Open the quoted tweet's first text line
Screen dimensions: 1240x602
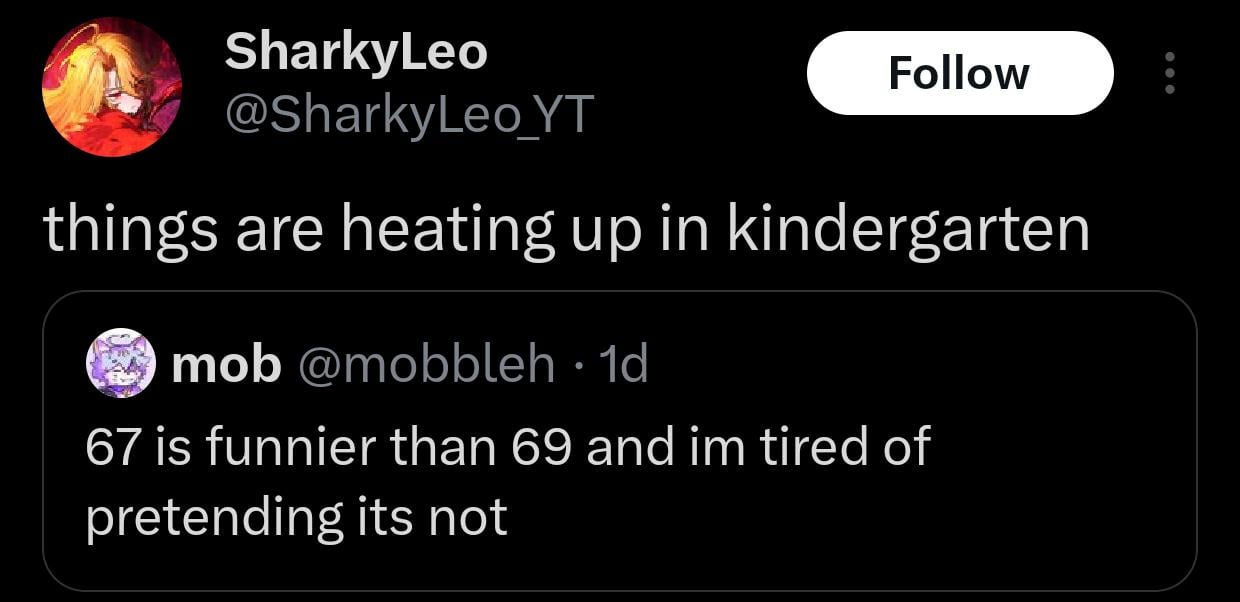coord(508,446)
